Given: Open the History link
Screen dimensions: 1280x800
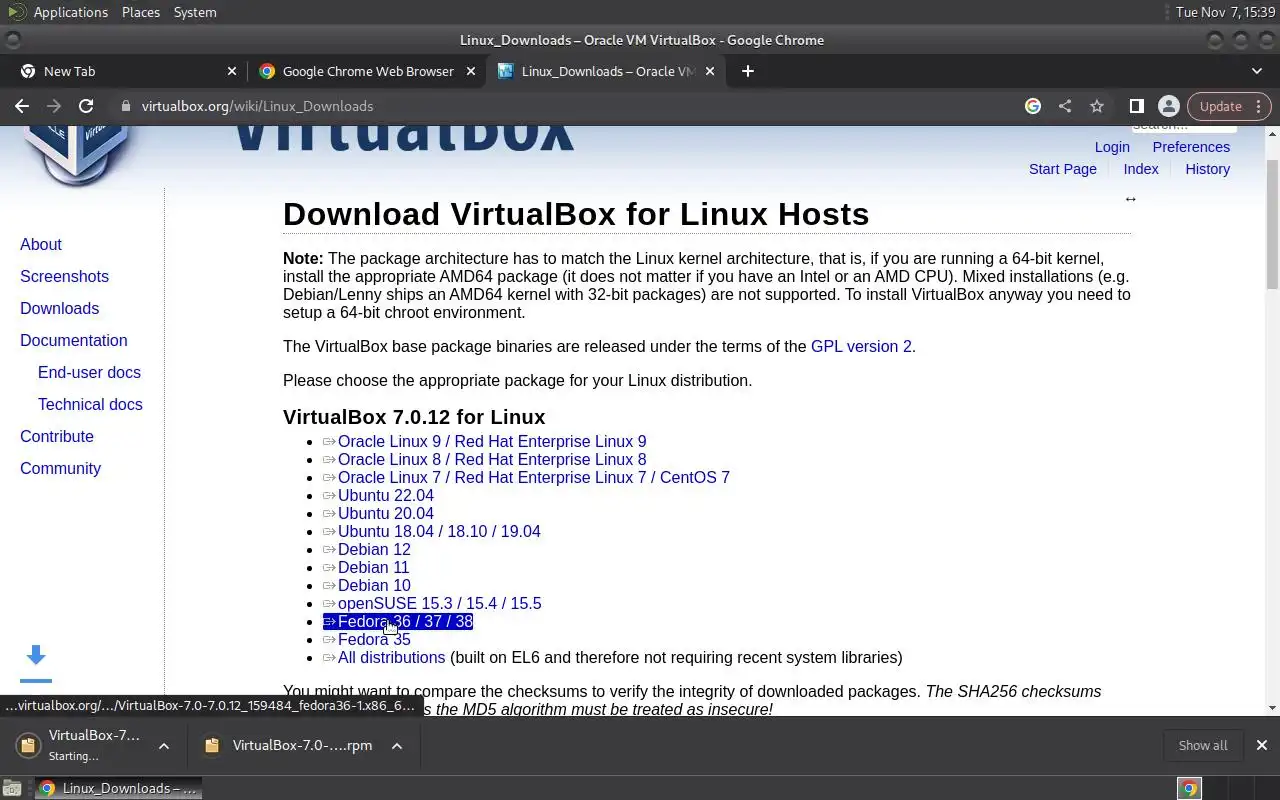Looking at the screenshot, I should [1208, 169].
